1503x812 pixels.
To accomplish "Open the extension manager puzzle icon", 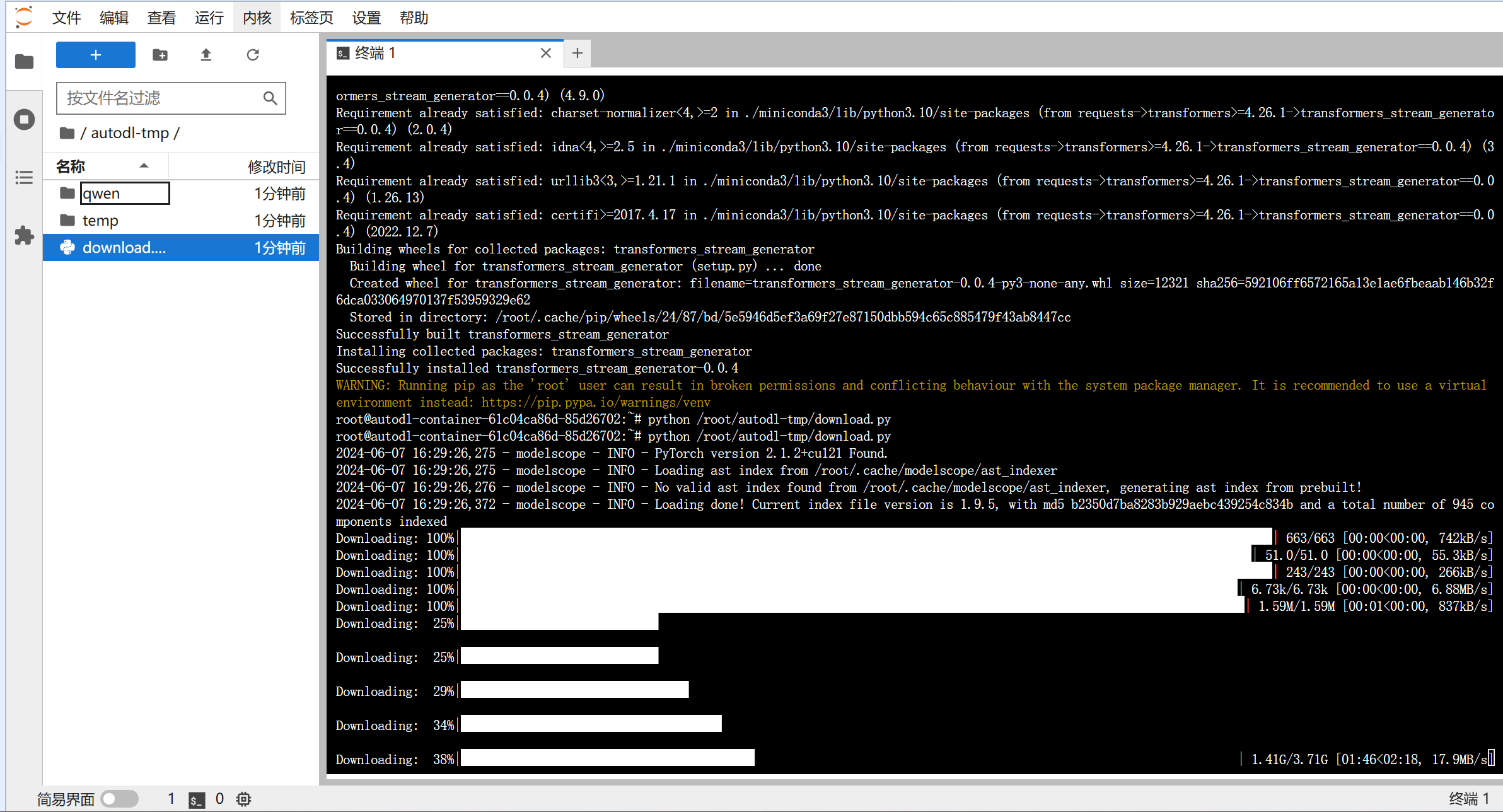I will [24, 235].
